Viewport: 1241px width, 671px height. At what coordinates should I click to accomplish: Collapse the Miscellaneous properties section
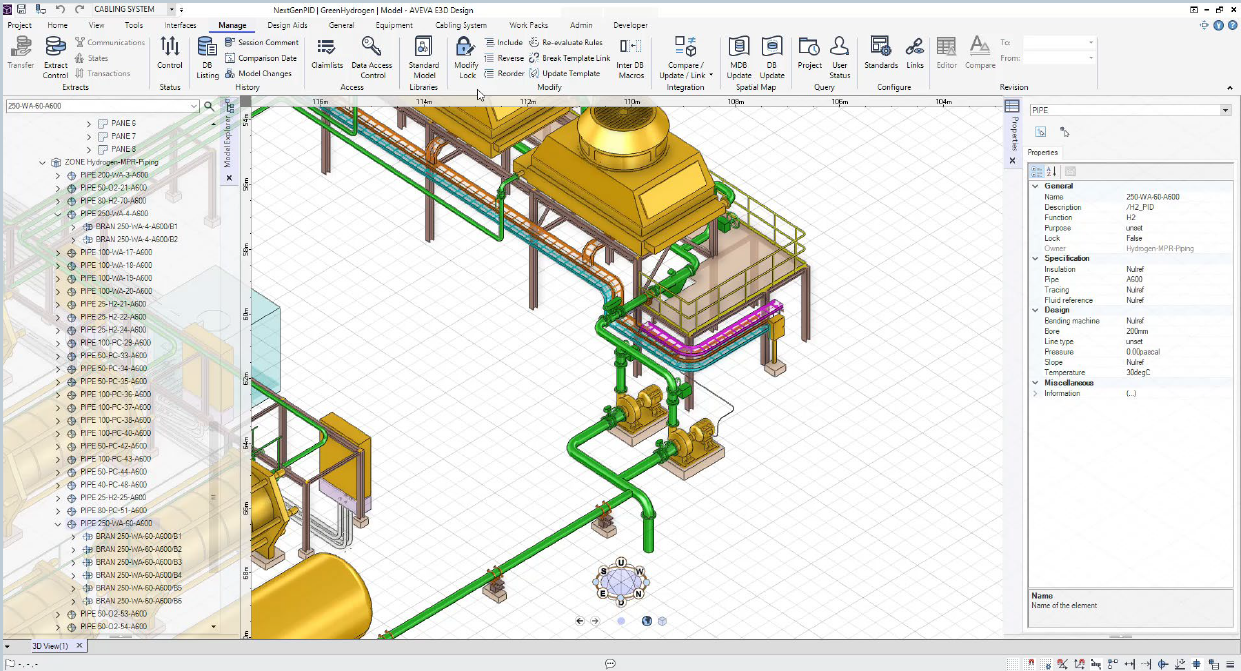[1035, 383]
